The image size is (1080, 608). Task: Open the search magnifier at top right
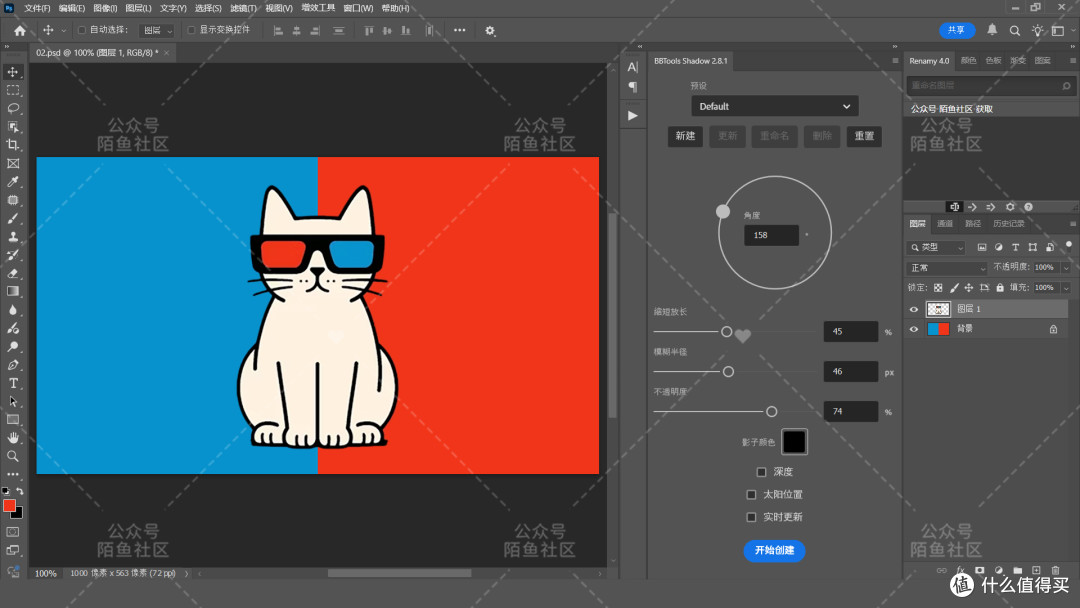tap(1015, 30)
